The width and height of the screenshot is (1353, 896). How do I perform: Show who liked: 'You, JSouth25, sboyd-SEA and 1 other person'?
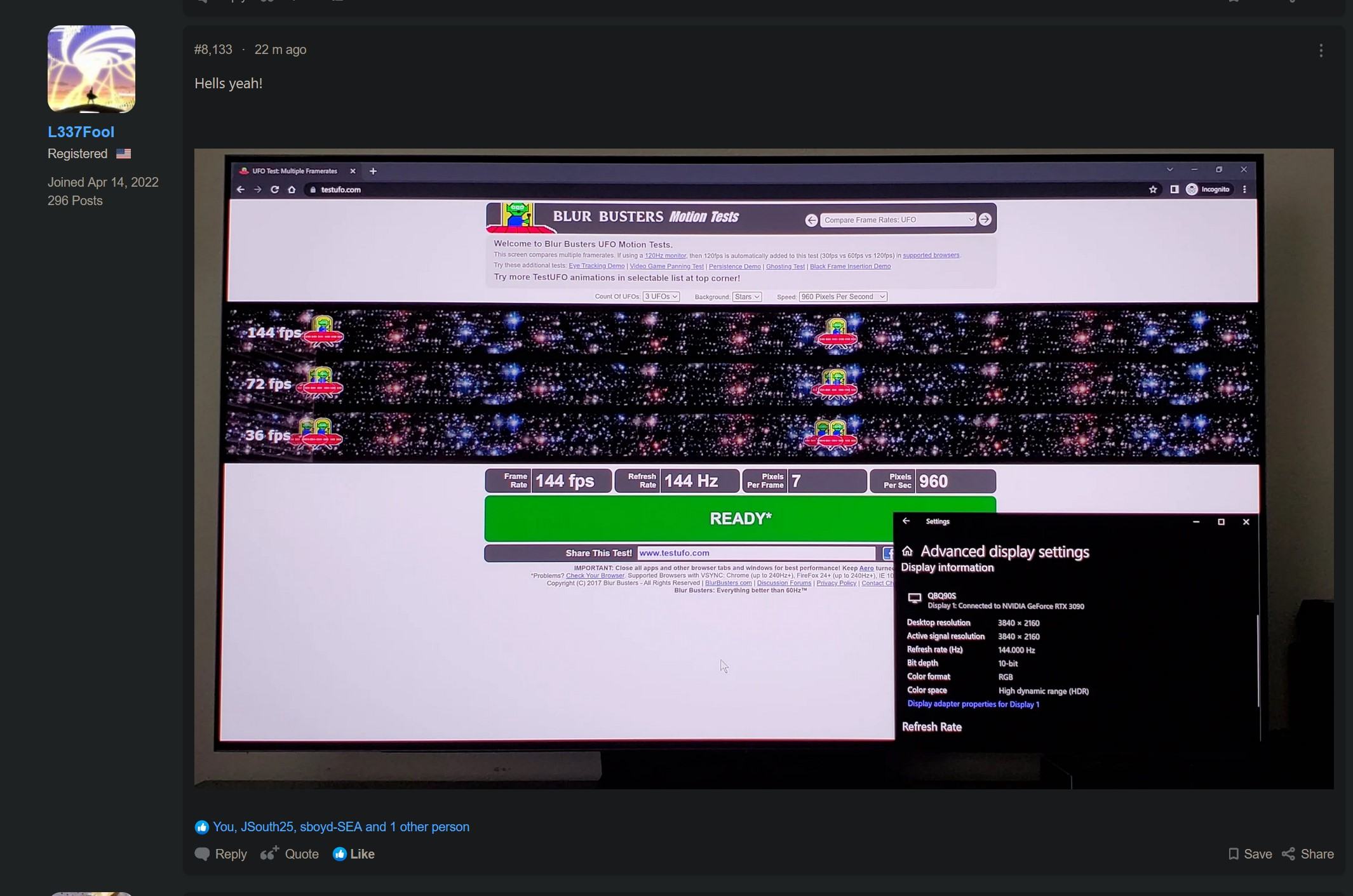coord(341,827)
